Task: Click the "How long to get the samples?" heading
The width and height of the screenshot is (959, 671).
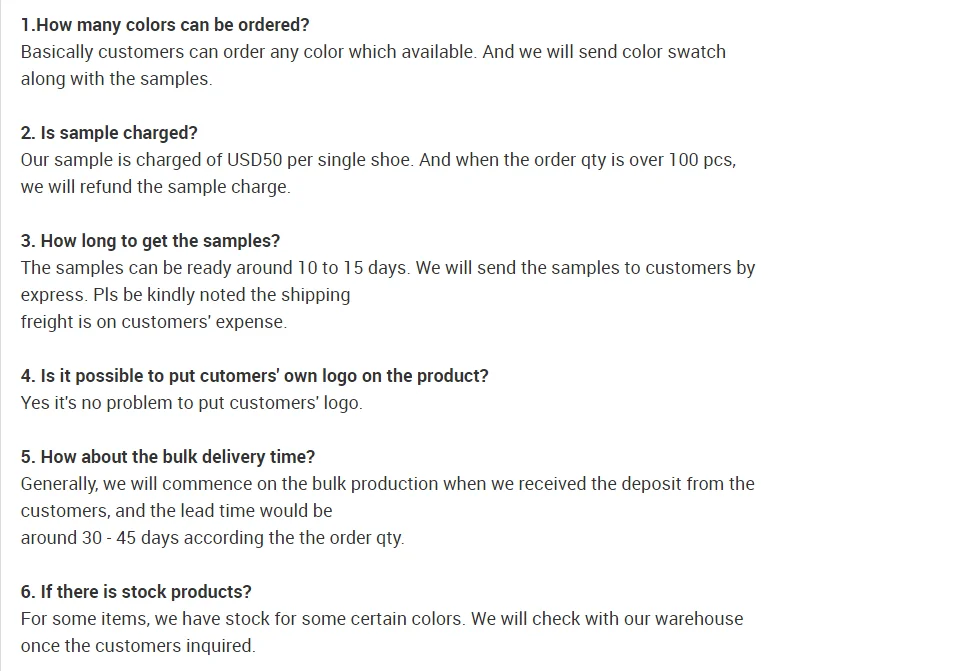Action: (x=150, y=241)
